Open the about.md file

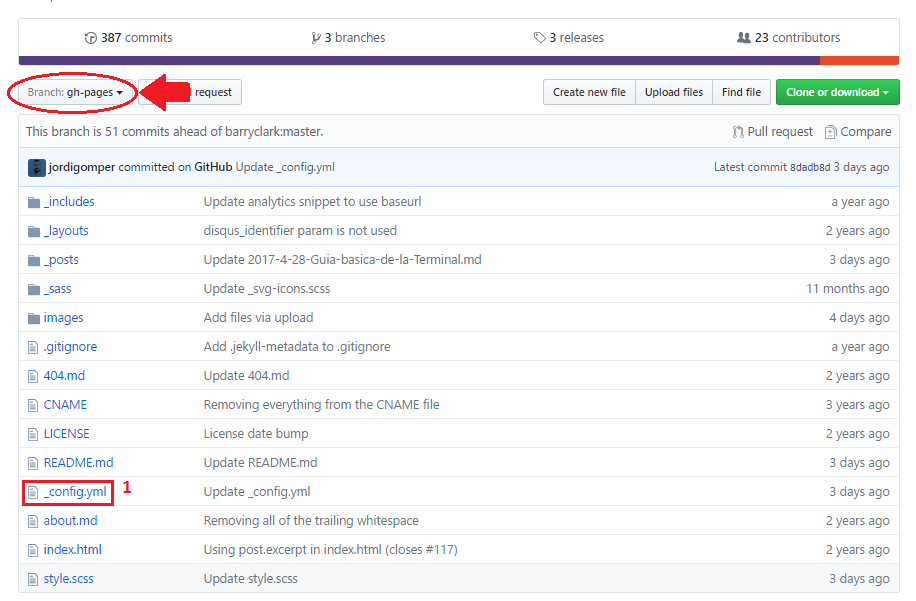[x=71, y=521]
